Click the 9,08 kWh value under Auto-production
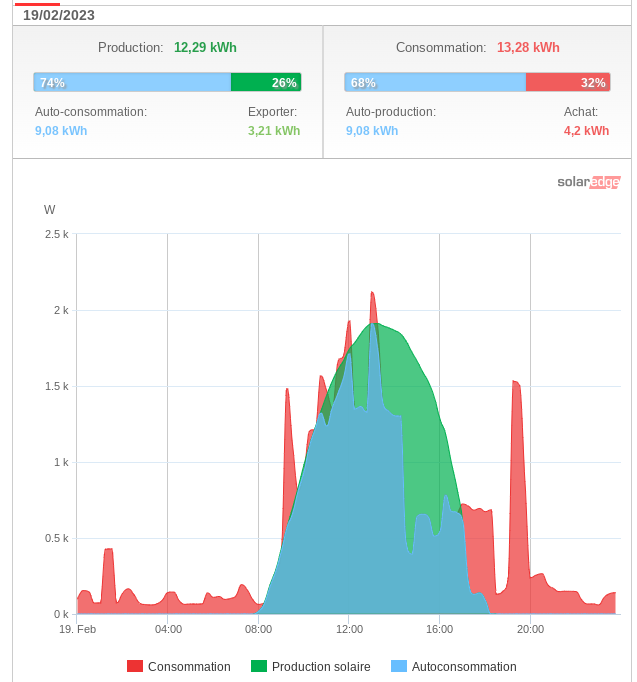The image size is (637, 682). coord(372,130)
